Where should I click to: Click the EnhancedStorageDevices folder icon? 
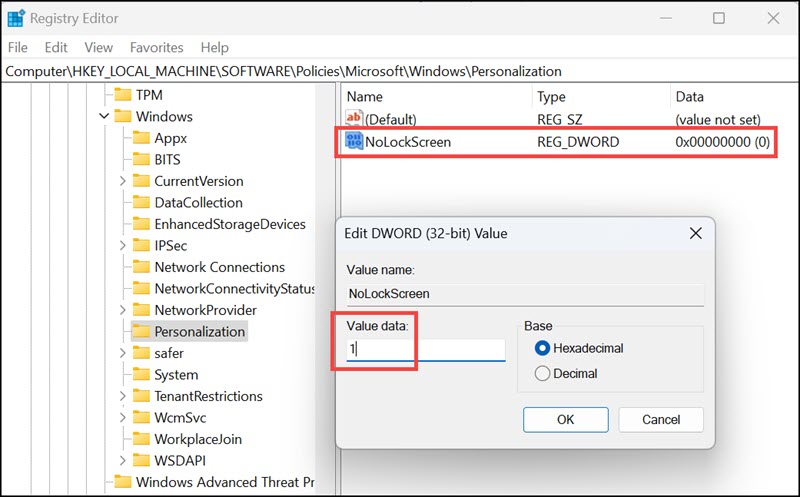[x=141, y=224]
